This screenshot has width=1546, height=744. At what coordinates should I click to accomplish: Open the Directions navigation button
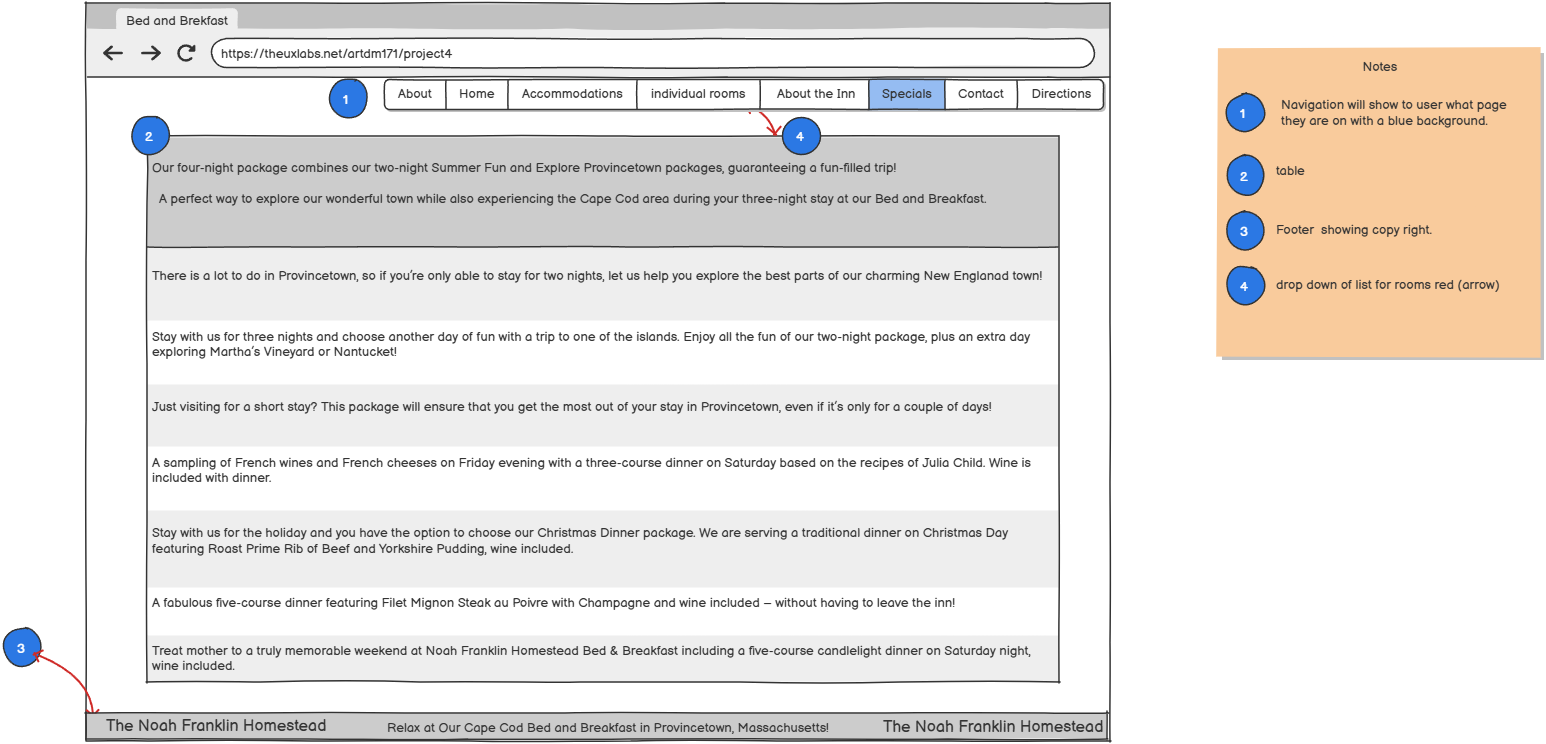[1061, 94]
